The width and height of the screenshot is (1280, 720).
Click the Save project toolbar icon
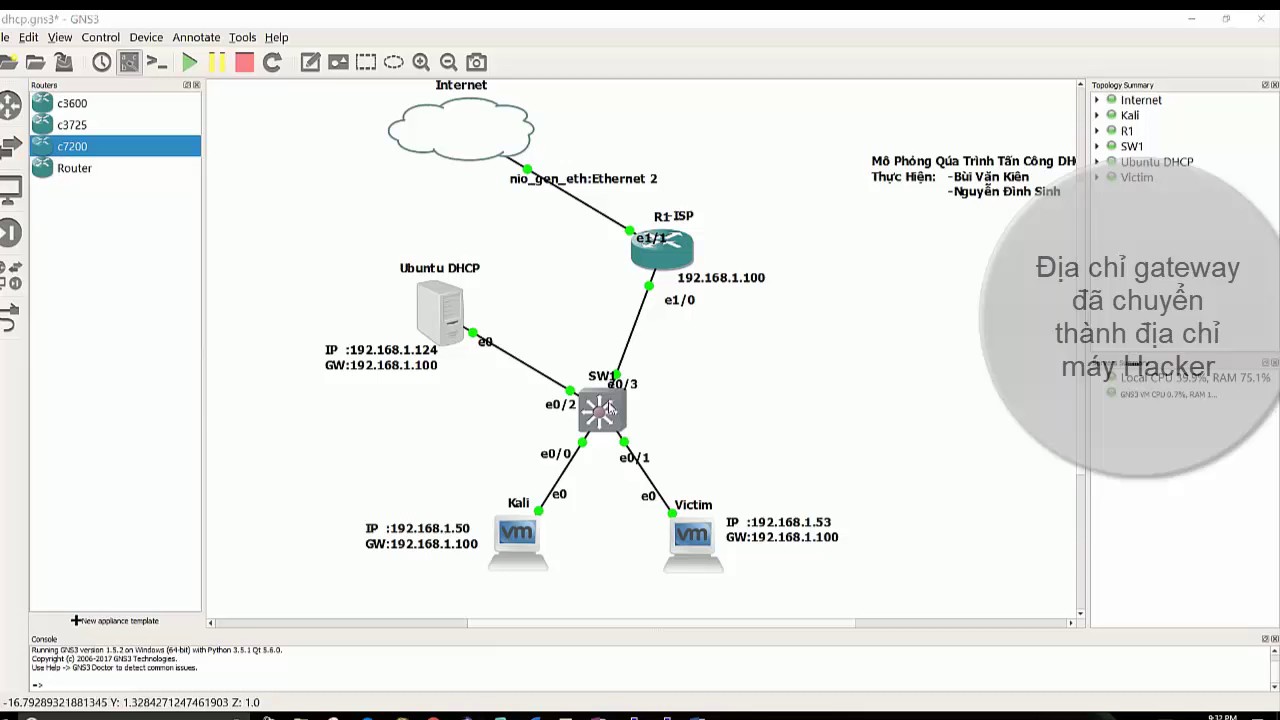point(63,62)
